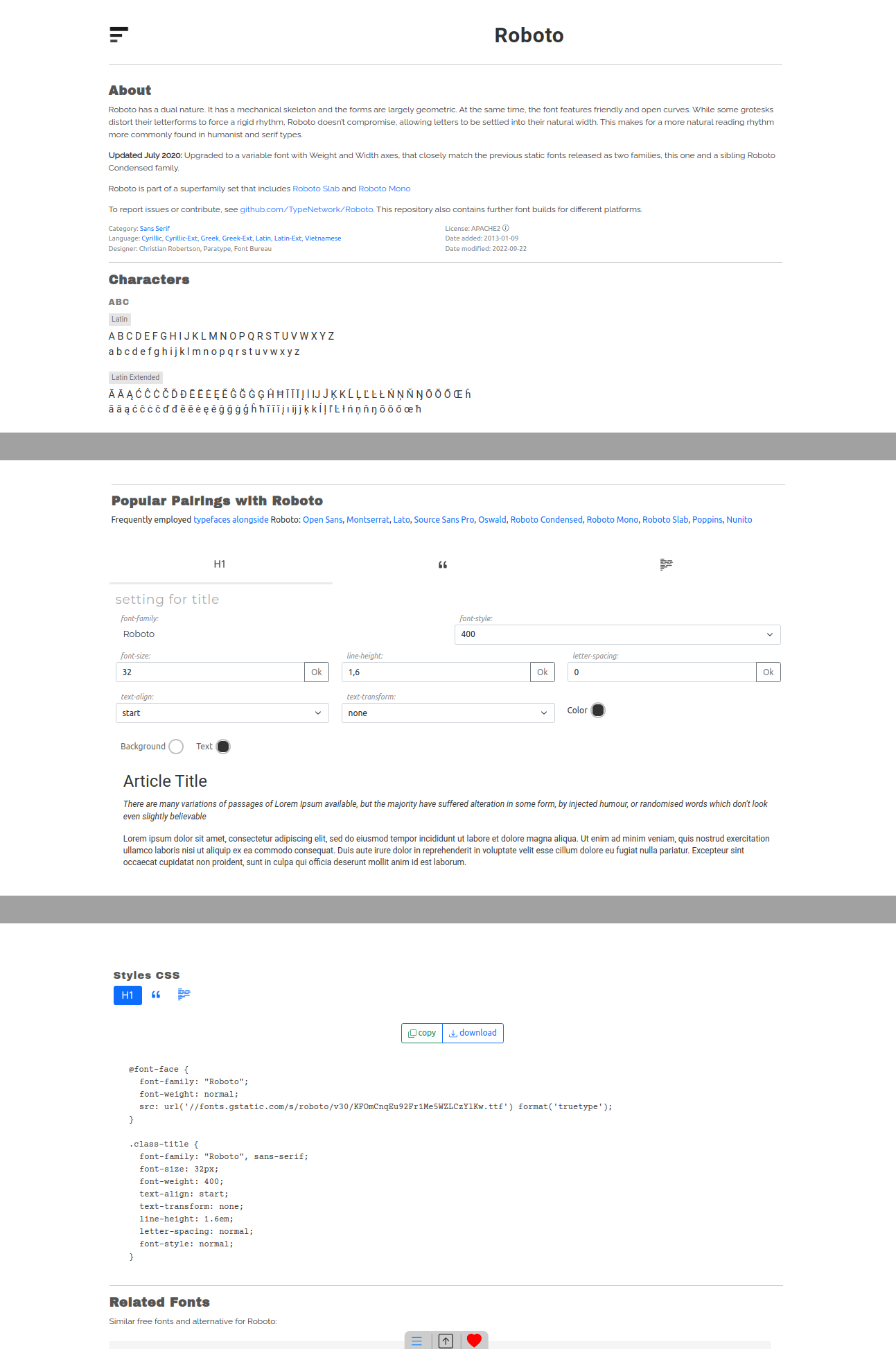Click the list icon in bottom floating bar
The image size is (896, 1349).
coord(416,1341)
